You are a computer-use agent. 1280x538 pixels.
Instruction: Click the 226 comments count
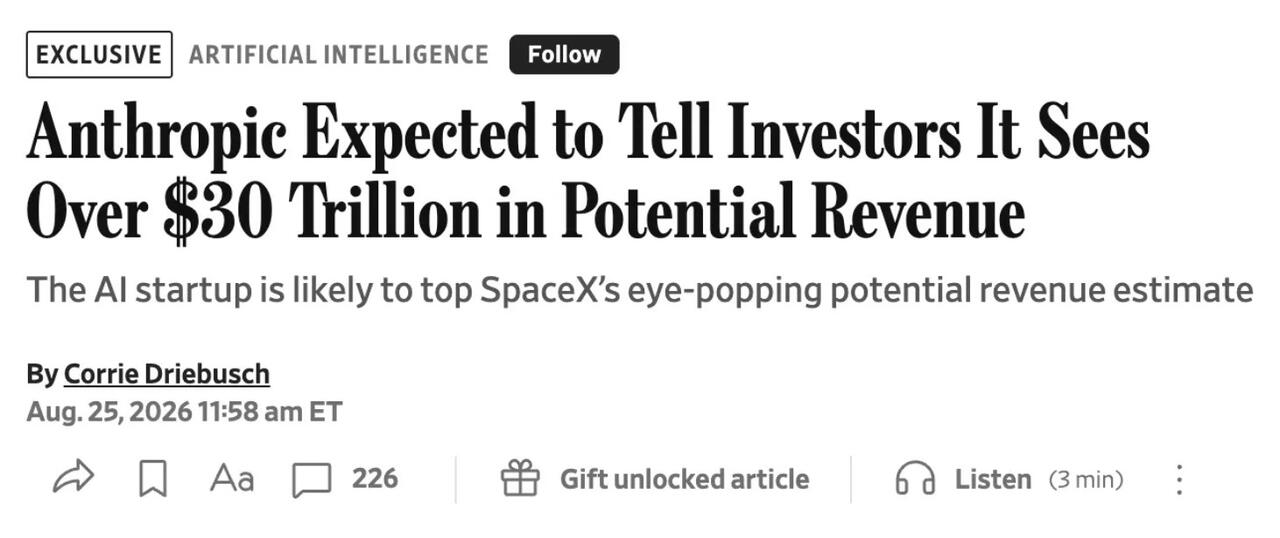(x=375, y=478)
